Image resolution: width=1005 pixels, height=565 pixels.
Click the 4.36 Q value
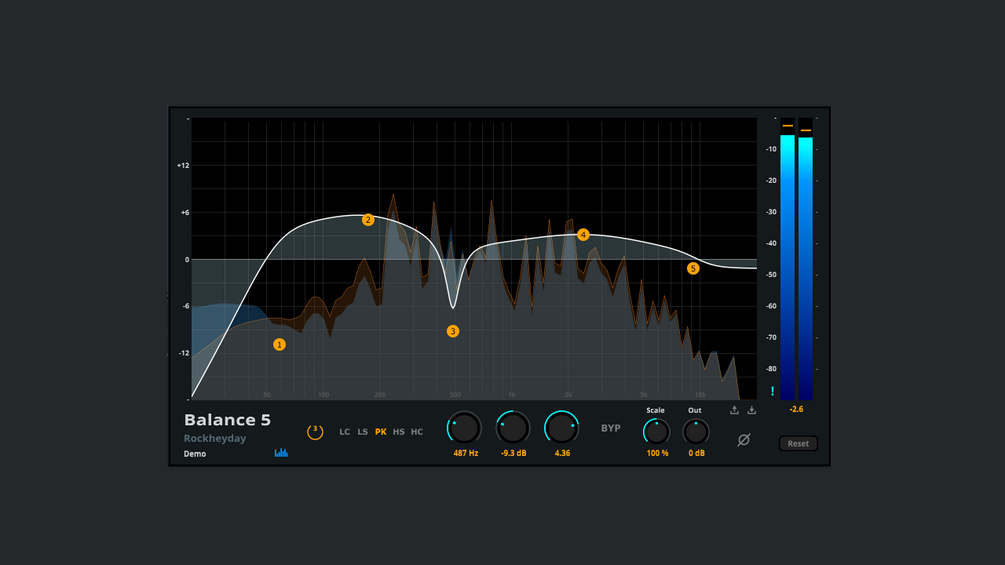(562, 453)
